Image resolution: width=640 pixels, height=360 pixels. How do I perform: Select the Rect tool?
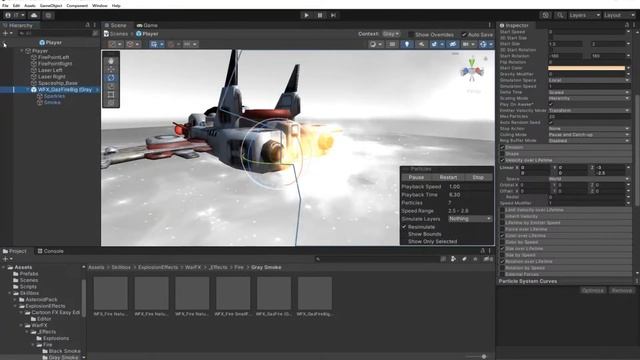(x=111, y=94)
